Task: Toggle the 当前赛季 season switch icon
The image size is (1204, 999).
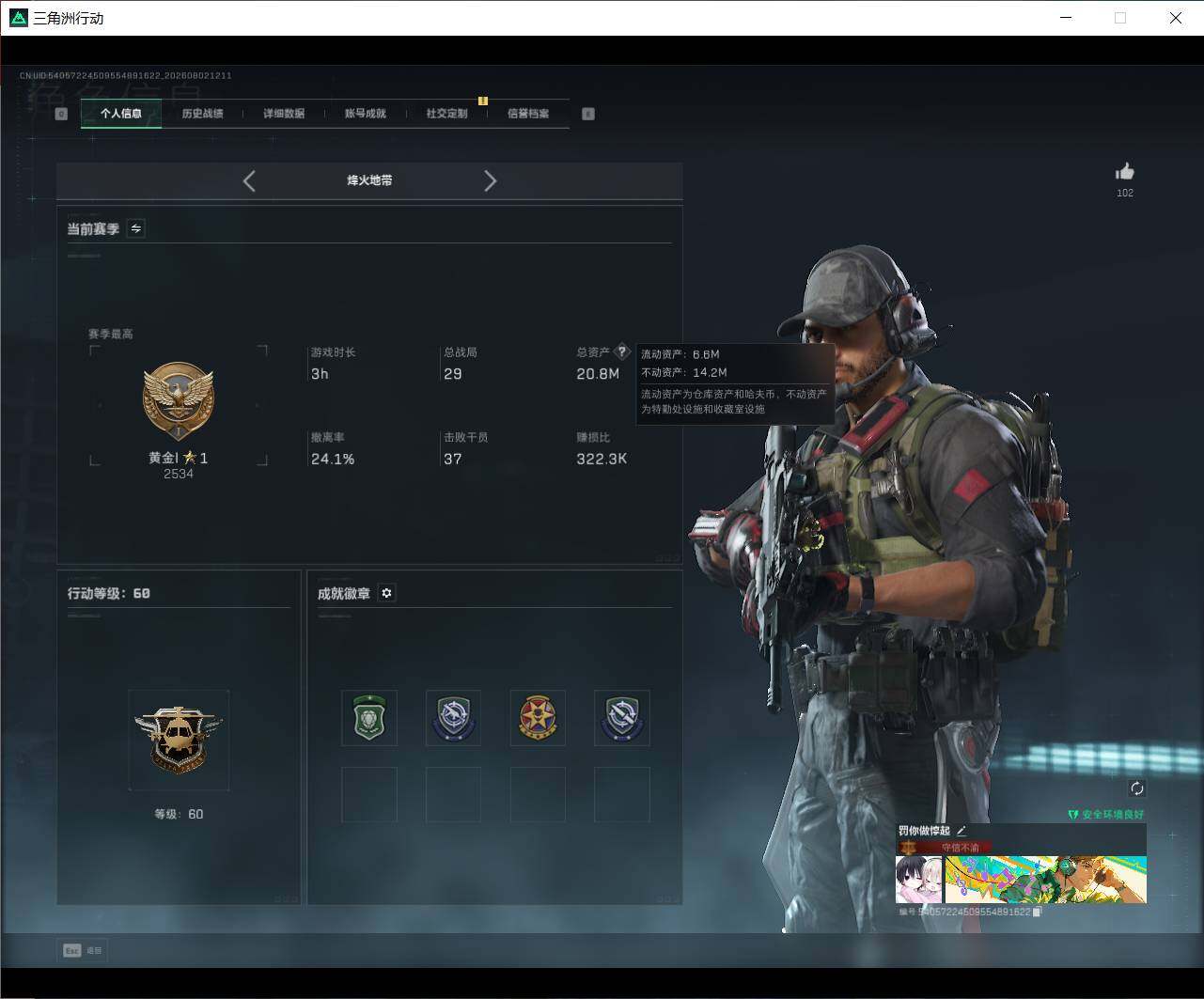Action: pyautogui.click(x=136, y=228)
